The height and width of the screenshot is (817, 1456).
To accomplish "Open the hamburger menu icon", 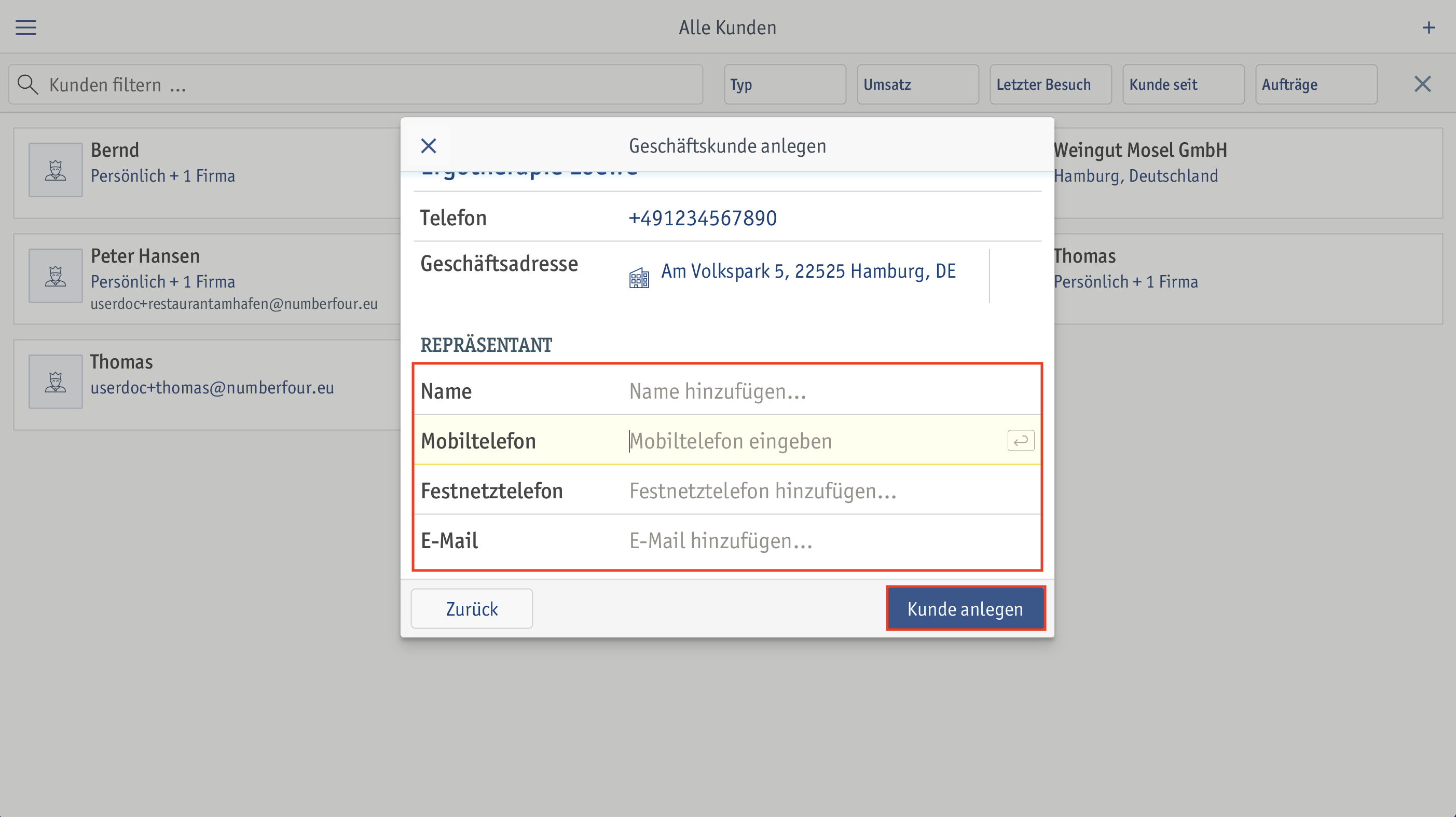I will (25, 27).
